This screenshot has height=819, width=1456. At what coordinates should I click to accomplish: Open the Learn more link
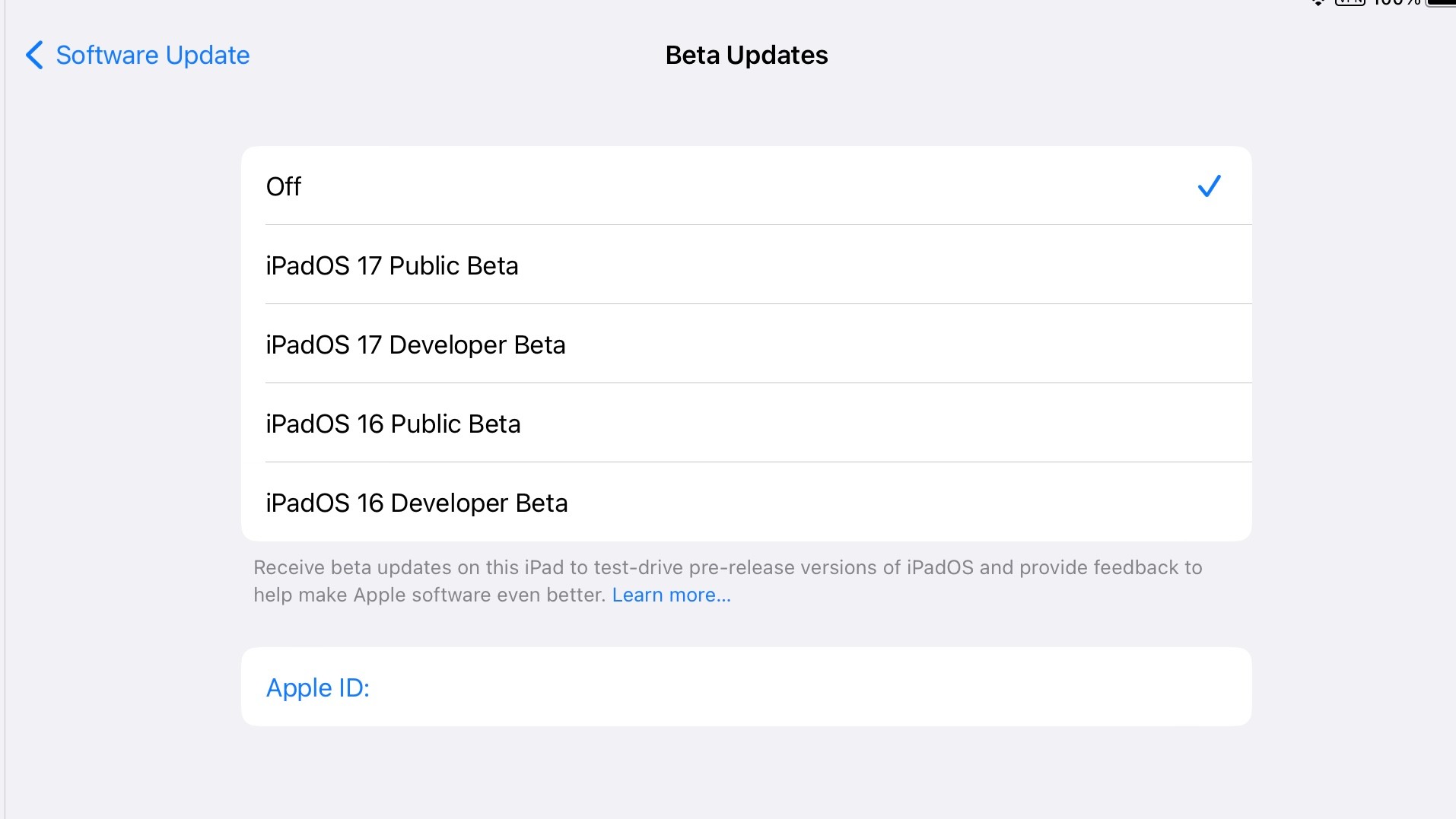click(671, 595)
